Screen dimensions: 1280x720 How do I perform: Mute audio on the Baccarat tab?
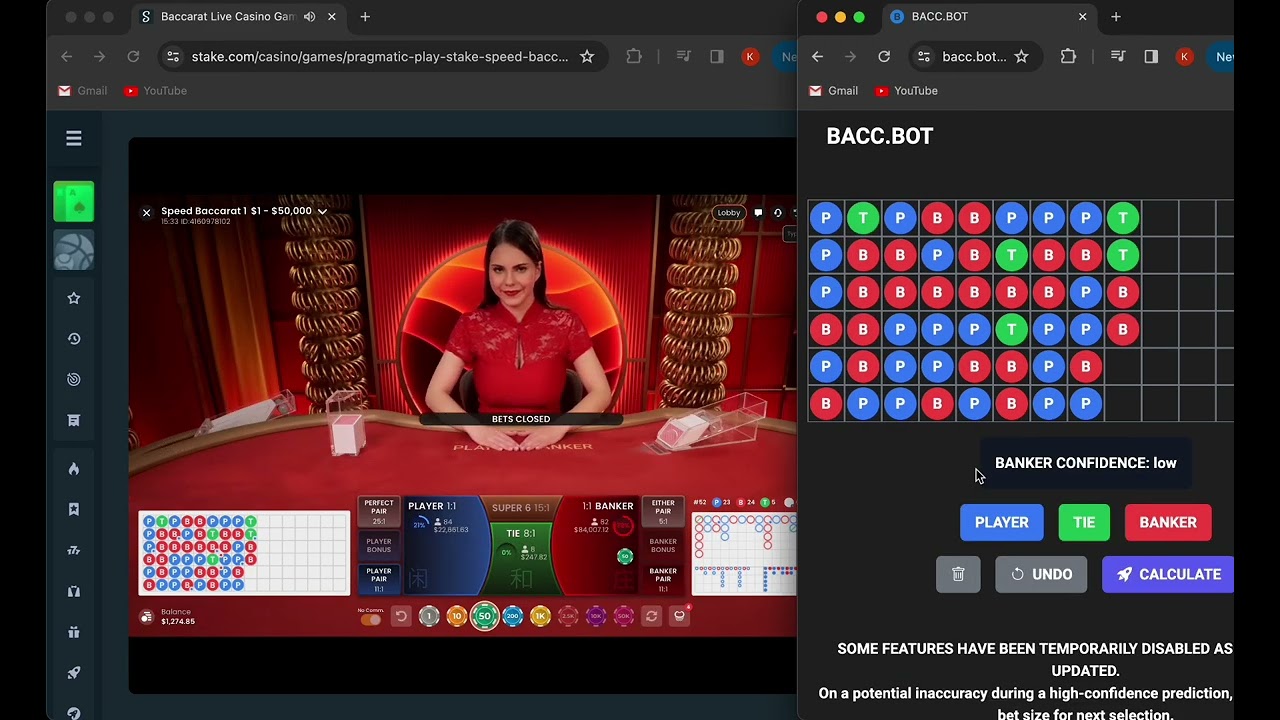coord(309,17)
